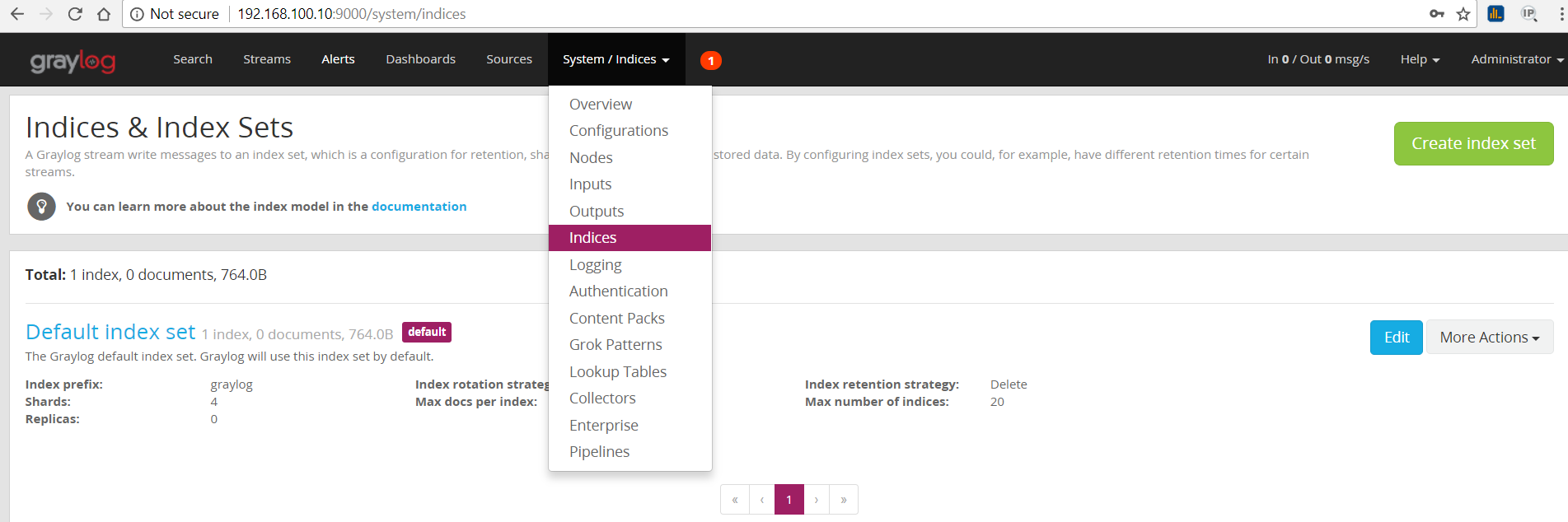Open the IP extension icon

(x=1529, y=13)
